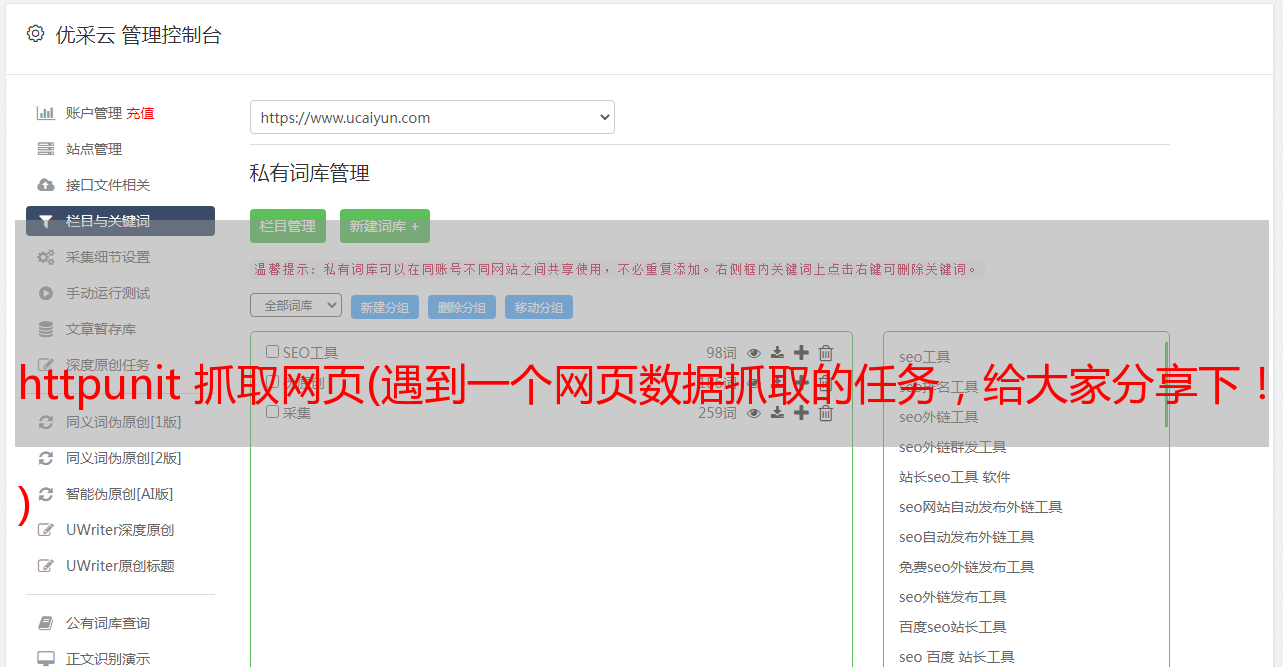Click the 删除分组 button
Image resolution: width=1283 pixels, height=667 pixels.
[462, 307]
